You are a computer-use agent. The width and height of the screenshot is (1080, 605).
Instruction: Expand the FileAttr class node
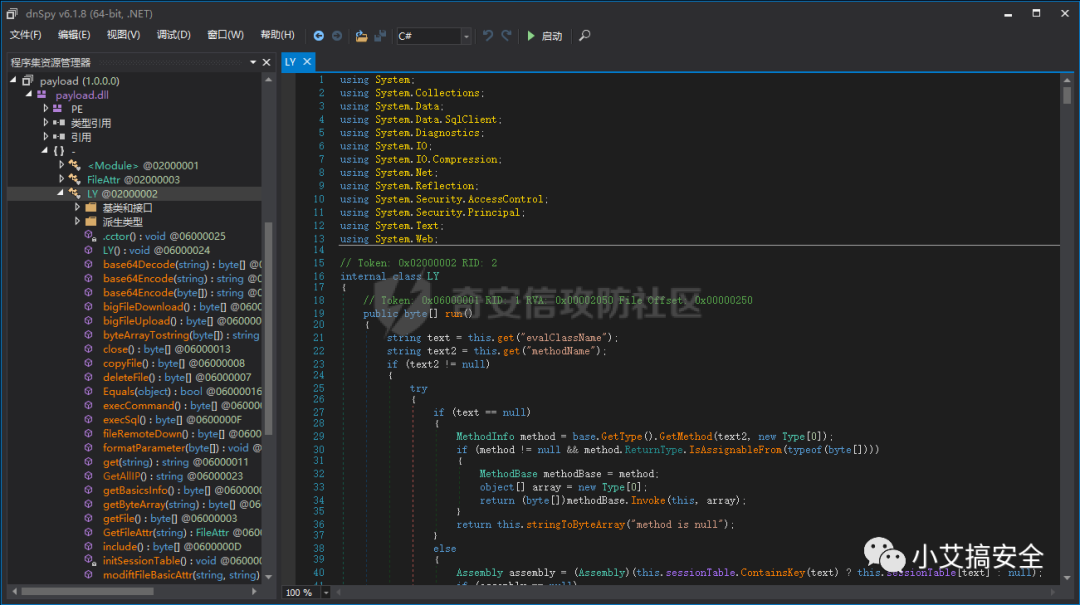[61, 179]
